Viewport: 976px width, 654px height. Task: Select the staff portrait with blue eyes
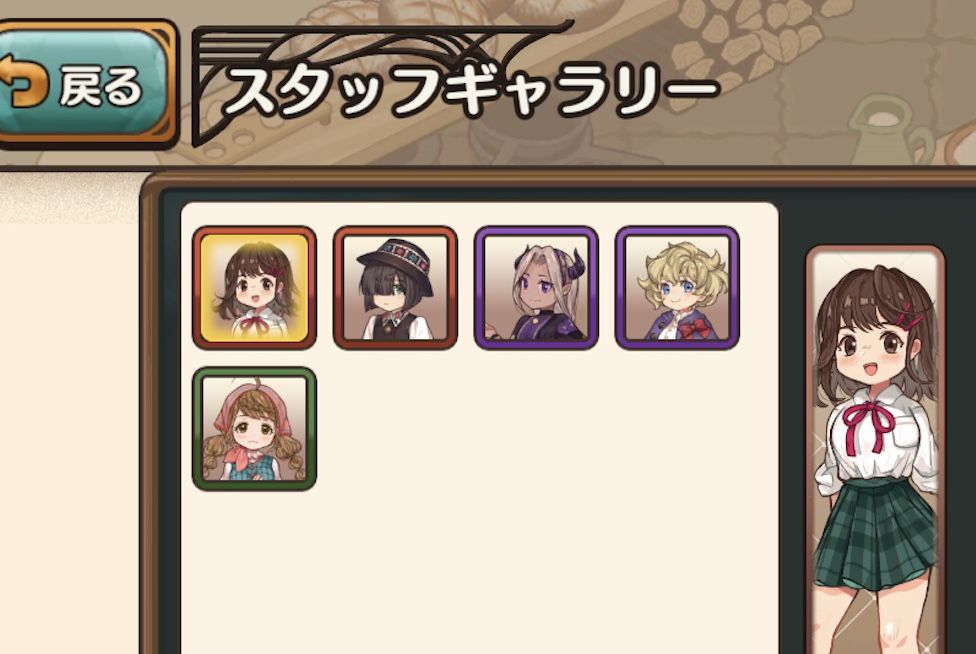click(677, 287)
